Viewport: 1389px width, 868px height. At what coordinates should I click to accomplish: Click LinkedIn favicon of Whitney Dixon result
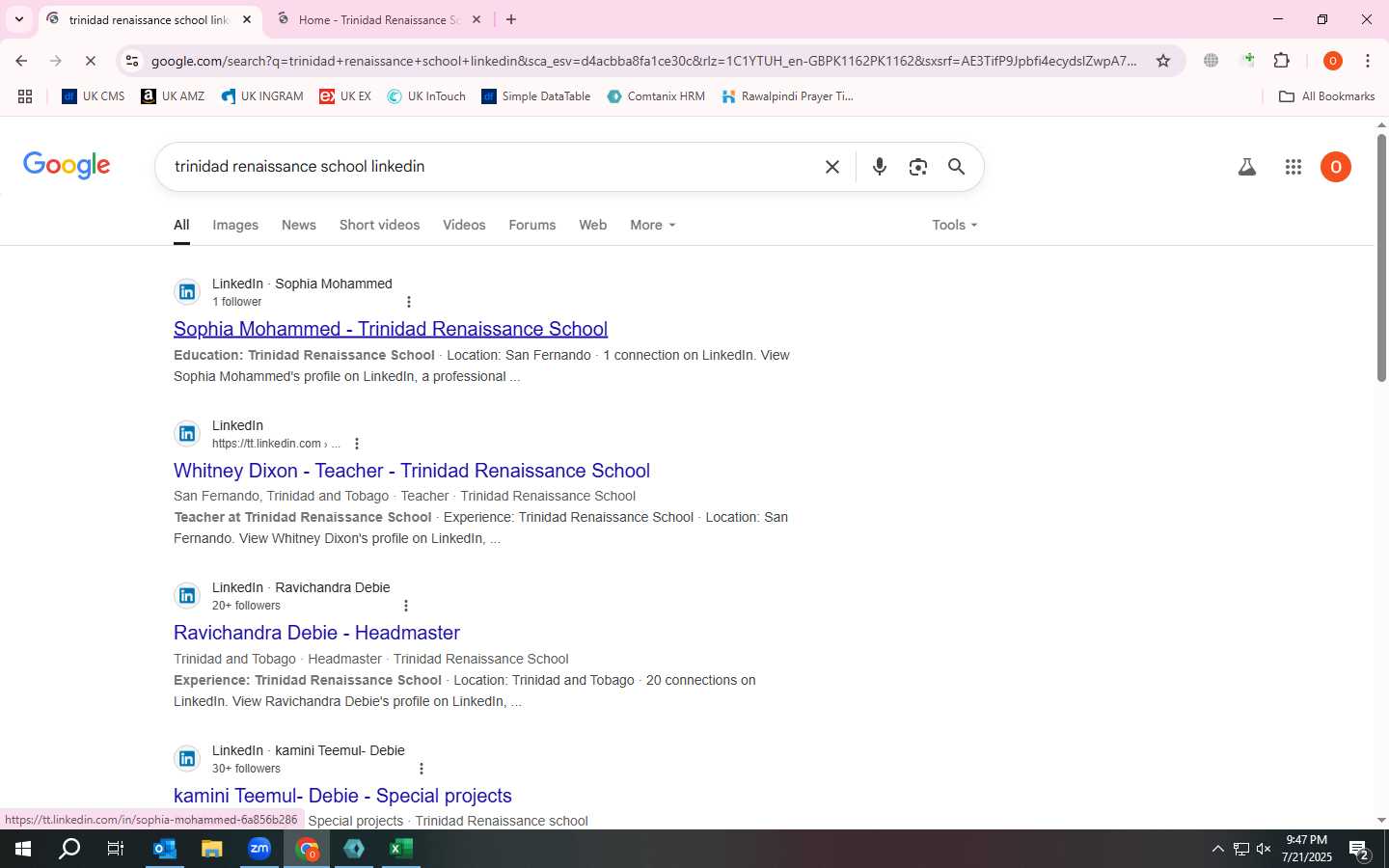[187, 434]
